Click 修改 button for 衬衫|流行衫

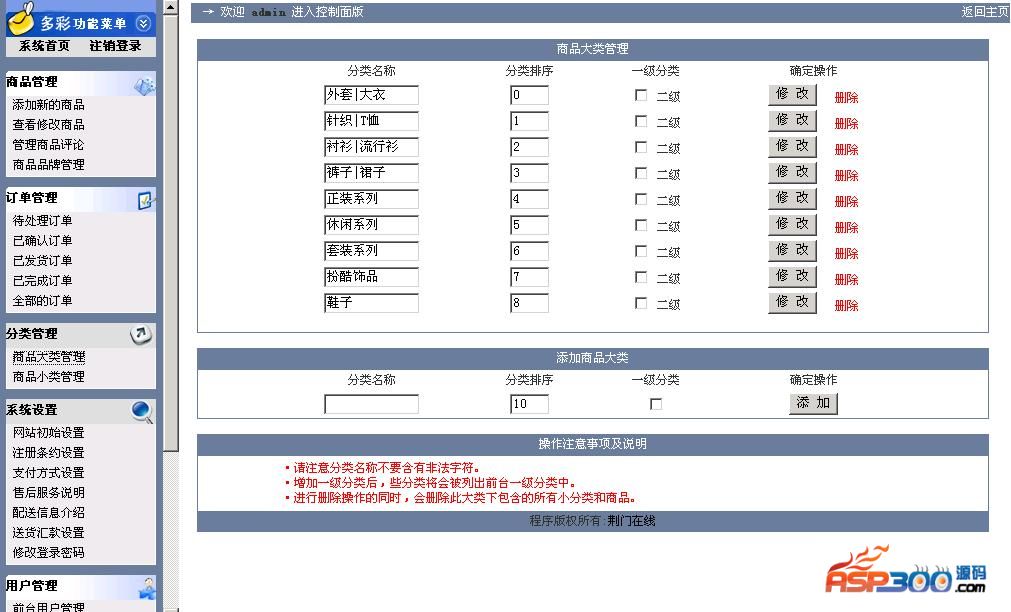pyautogui.click(x=792, y=146)
